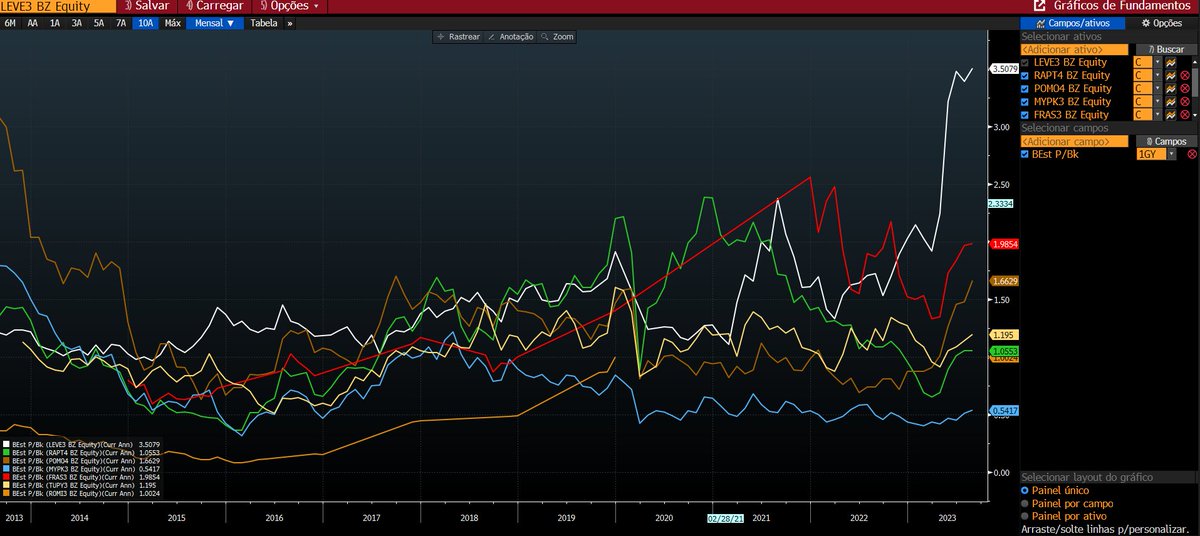This screenshot has height=536, width=1200.
Task: Select Painel por ativo layout radio
Action: point(1025,516)
